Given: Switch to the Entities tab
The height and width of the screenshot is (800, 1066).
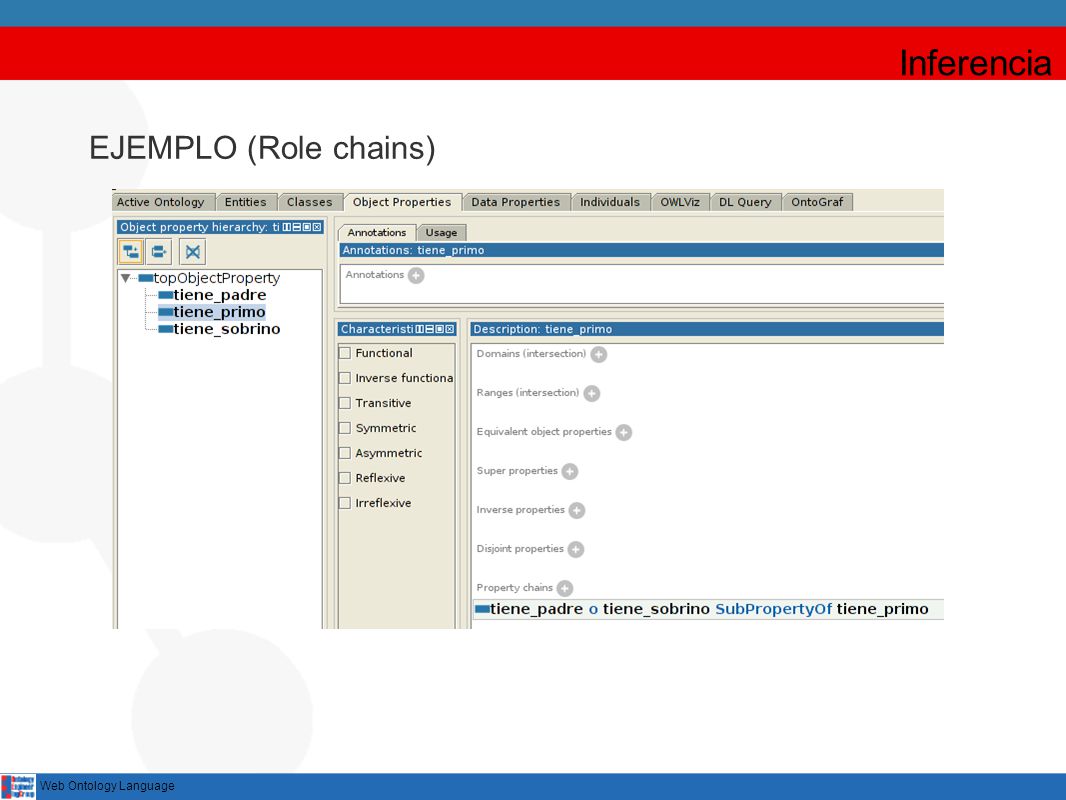Looking at the screenshot, I should (x=245, y=202).
